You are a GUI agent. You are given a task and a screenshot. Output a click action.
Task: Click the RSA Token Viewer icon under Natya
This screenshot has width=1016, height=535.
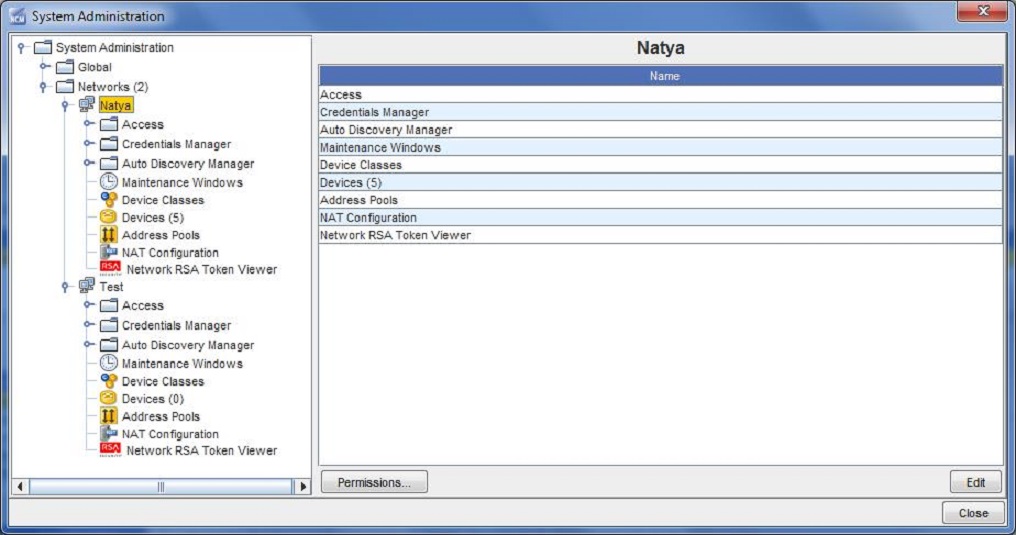[x=110, y=269]
